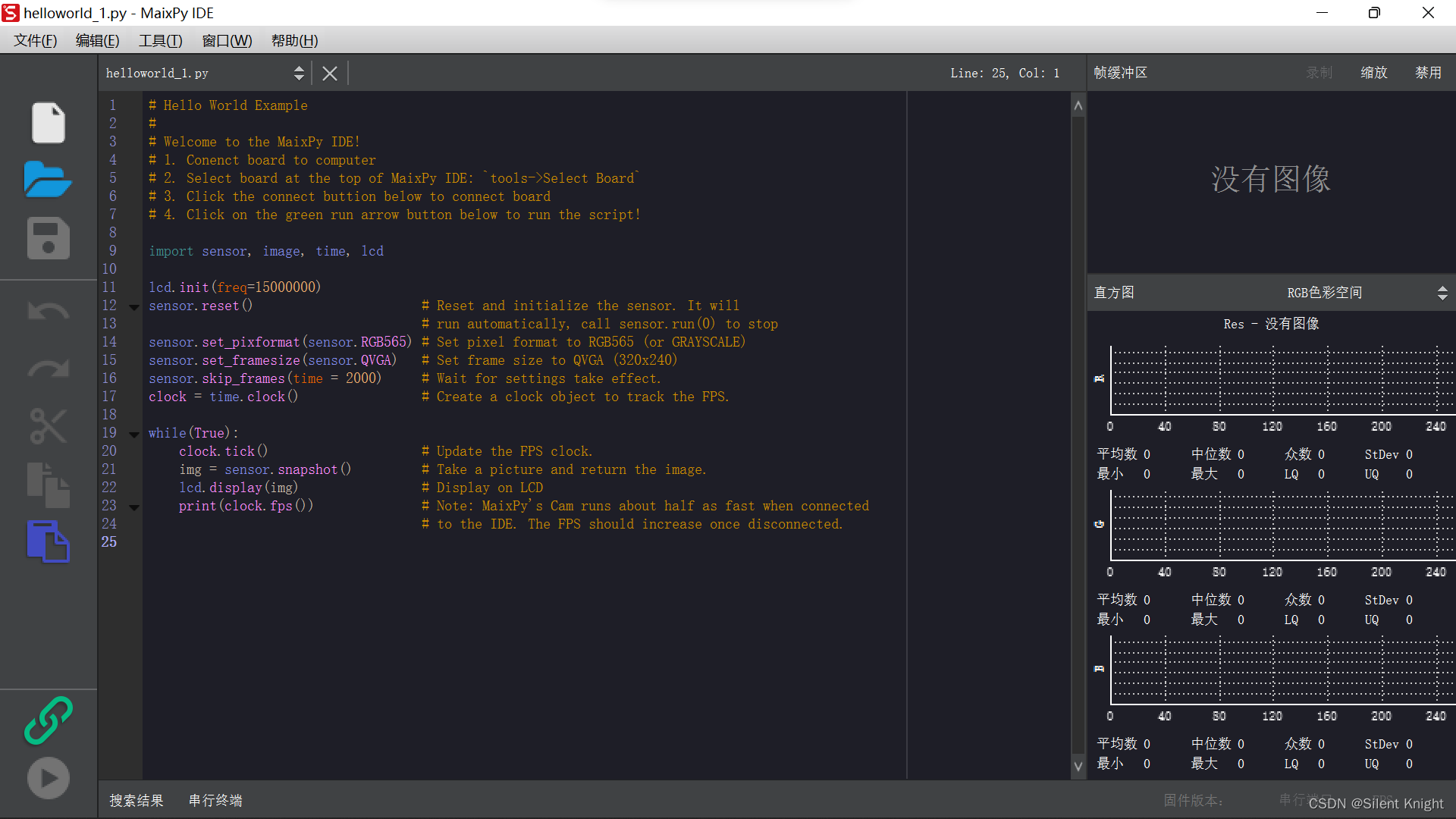Image resolution: width=1456 pixels, height=819 pixels.
Task: Open the 编辑(E) menu
Action: point(98,41)
